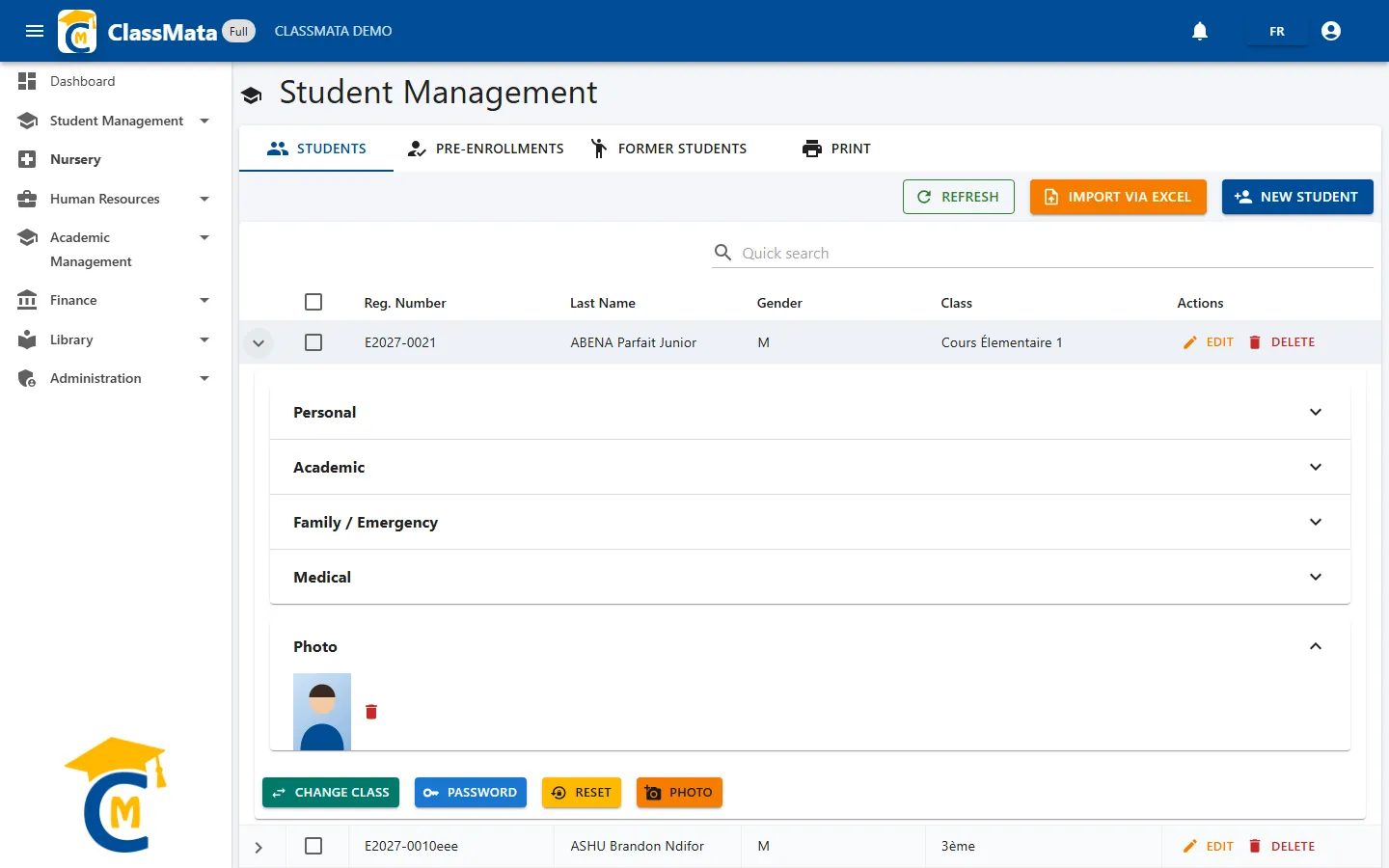
Task: Click the Academic Management sidebar icon
Action: [27, 237]
